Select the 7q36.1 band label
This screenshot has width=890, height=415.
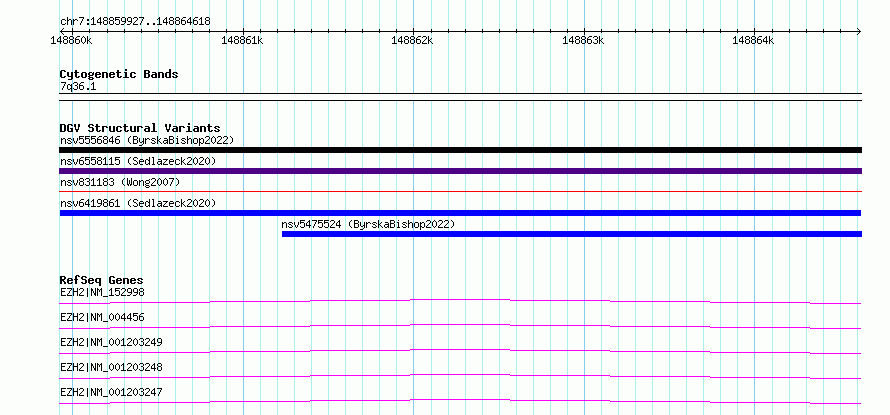click(78, 87)
